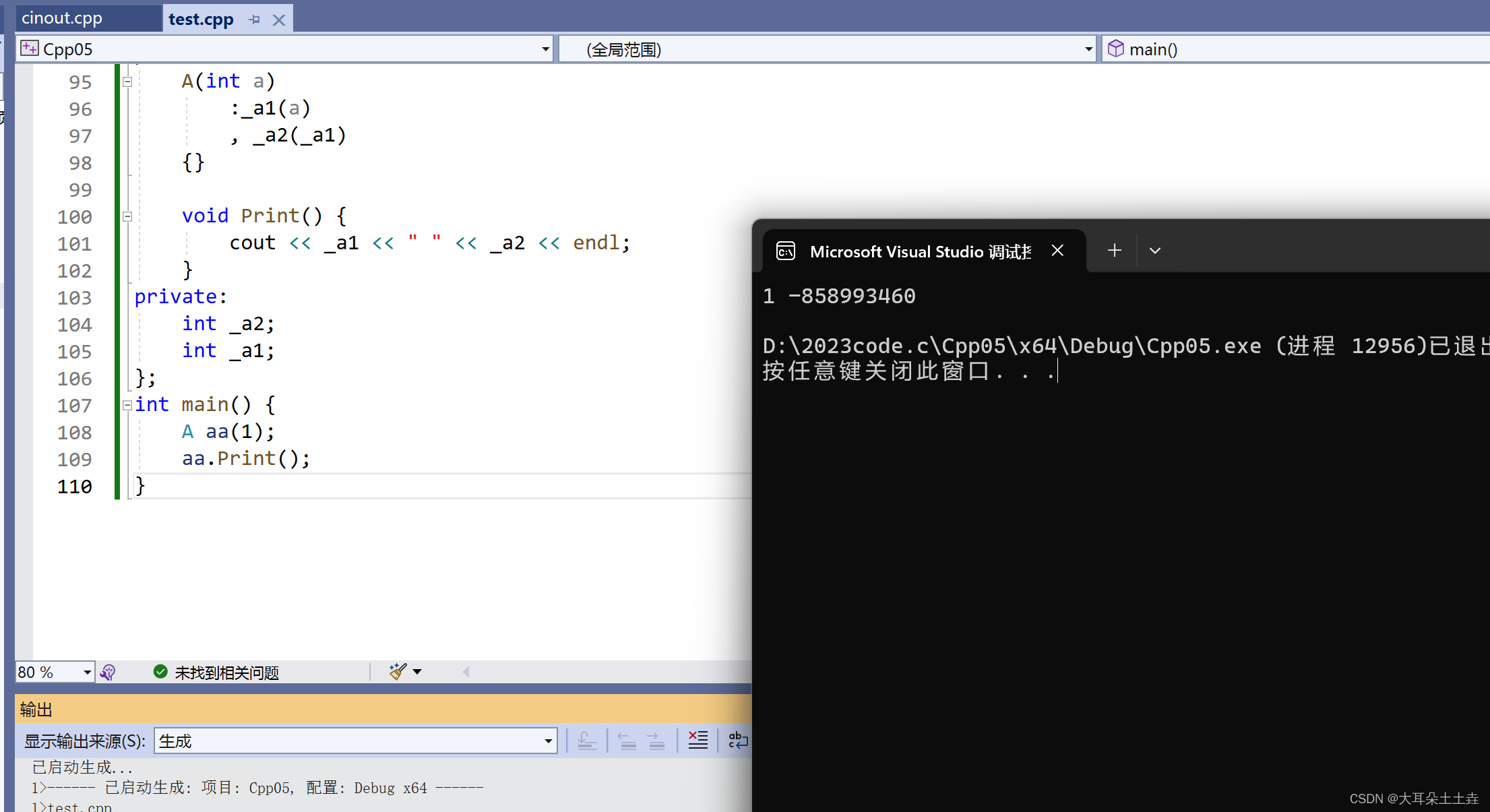Collapse the main() function fold marker
Screen dimensions: 1490x812
click(127, 405)
